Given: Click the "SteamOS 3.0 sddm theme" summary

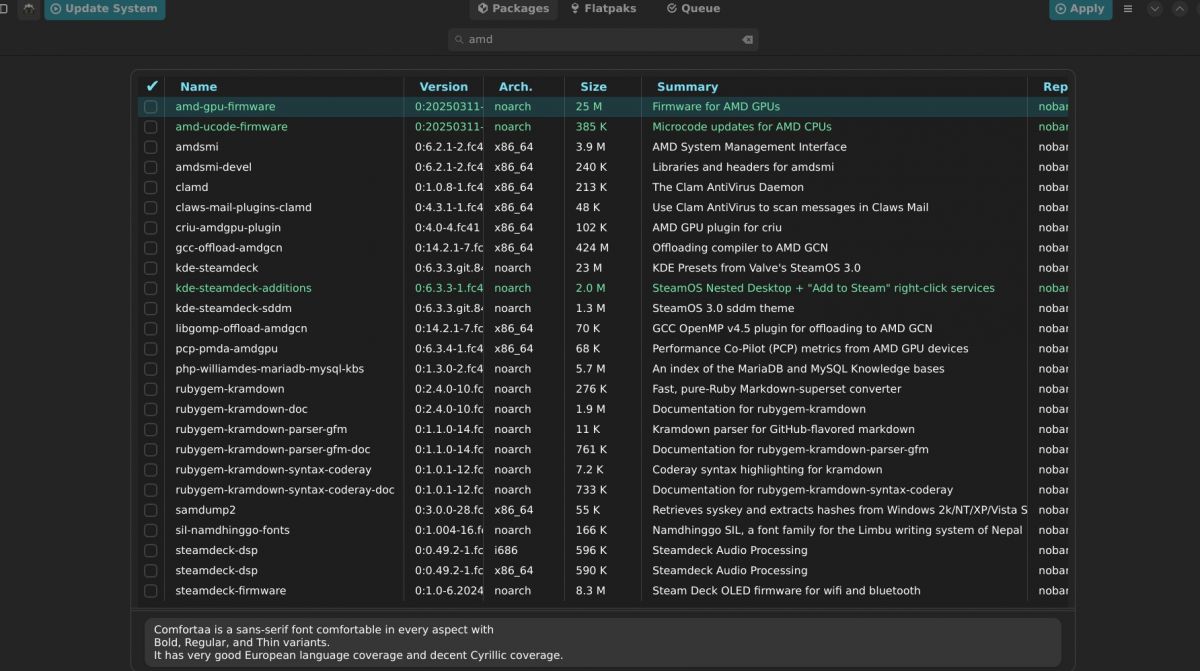Looking at the screenshot, I should [x=723, y=308].
